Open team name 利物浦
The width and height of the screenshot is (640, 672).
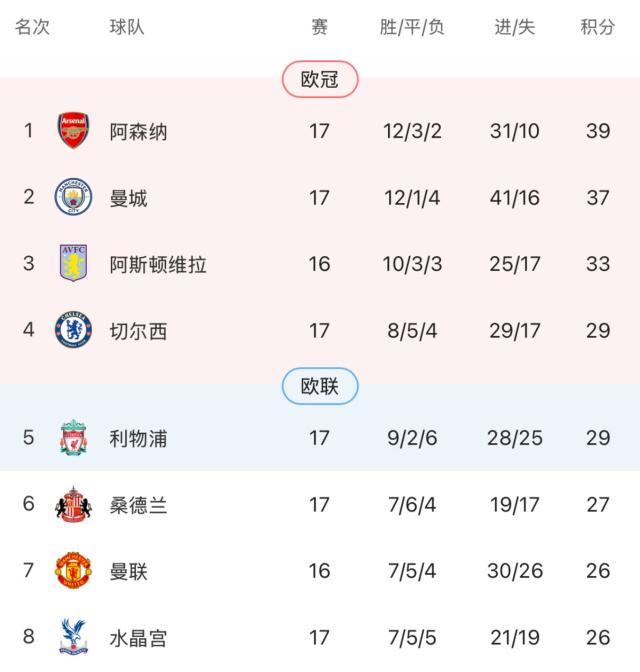pyautogui.click(x=138, y=438)
